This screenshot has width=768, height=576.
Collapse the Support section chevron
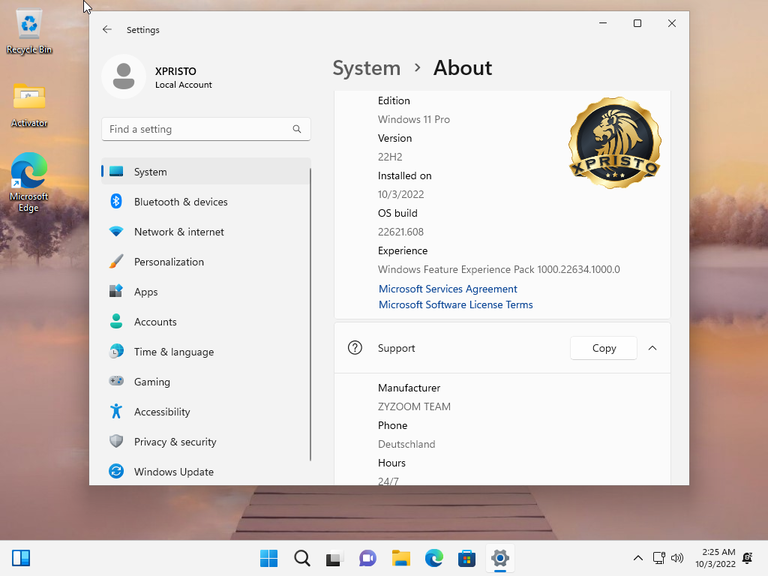tap(652, 348)
